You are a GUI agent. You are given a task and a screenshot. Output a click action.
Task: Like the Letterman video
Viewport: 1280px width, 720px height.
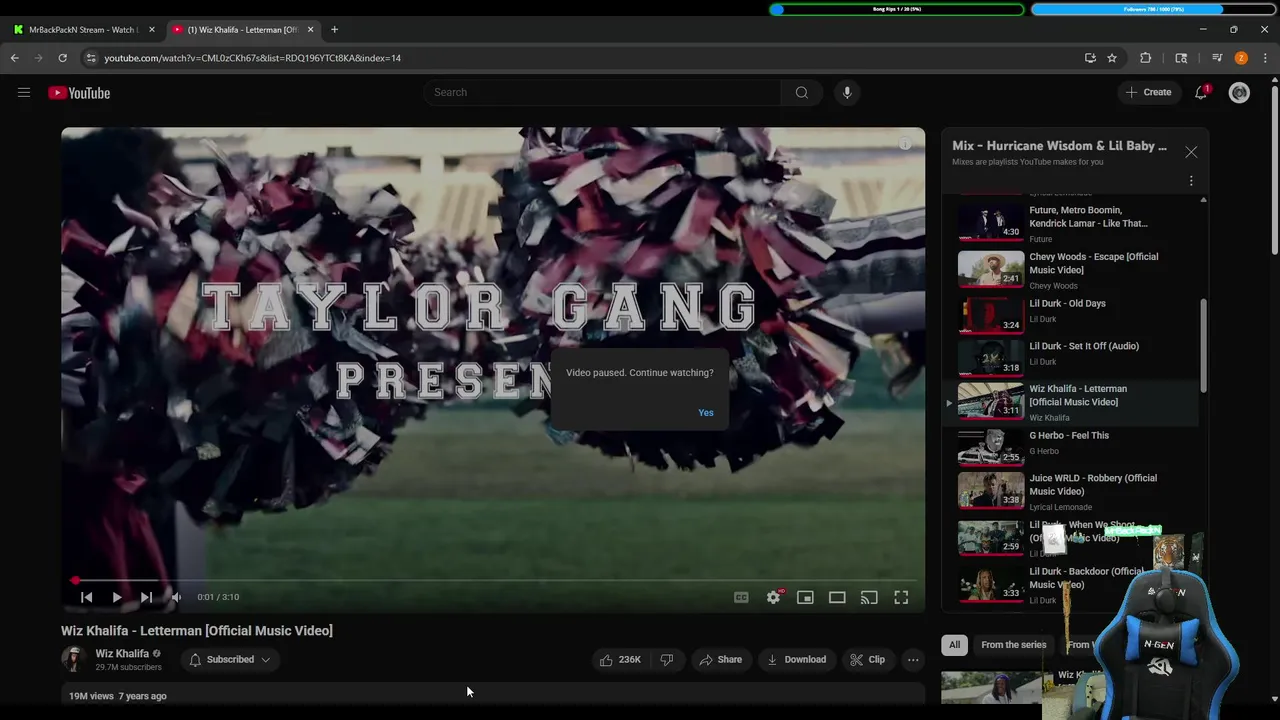(x=620, y=660)
